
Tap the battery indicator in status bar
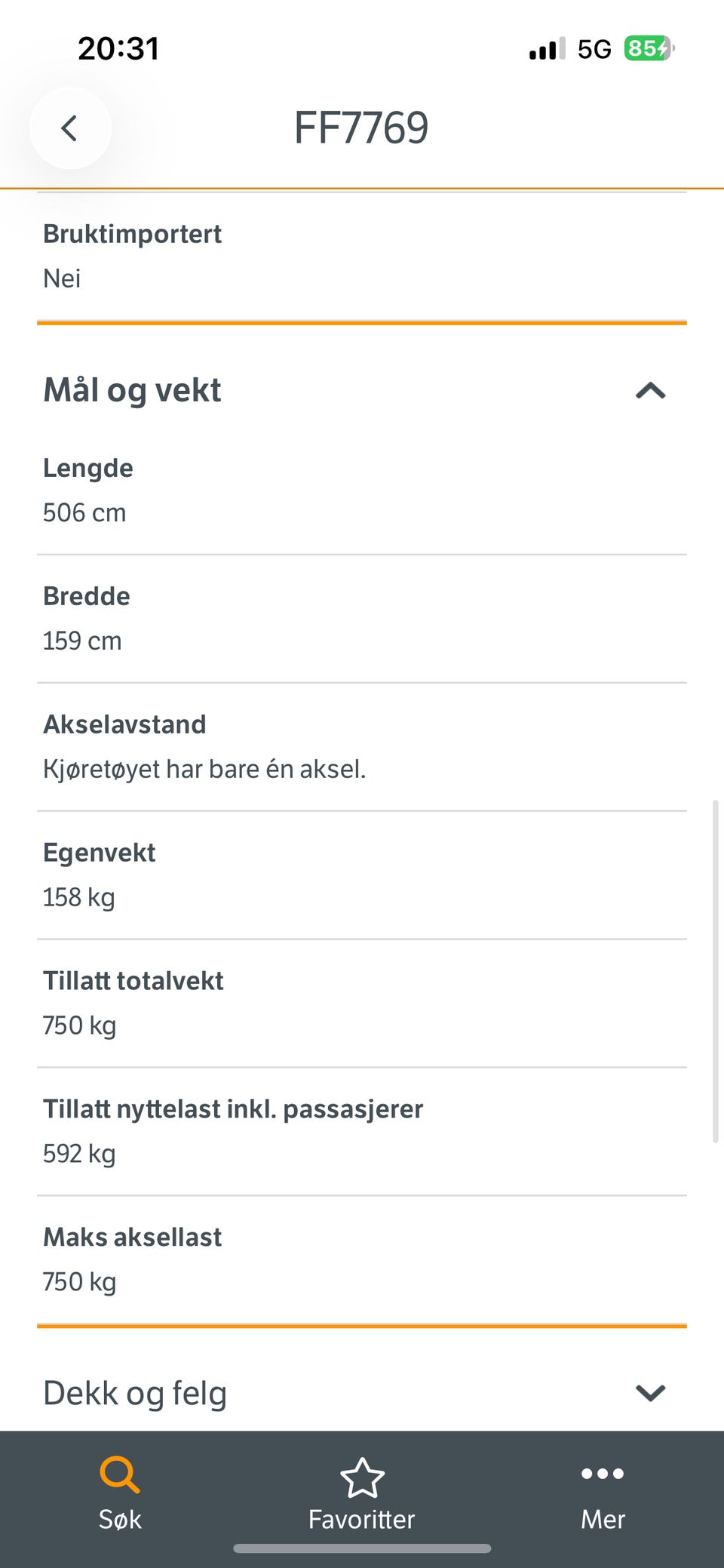[x=649, y=48]
